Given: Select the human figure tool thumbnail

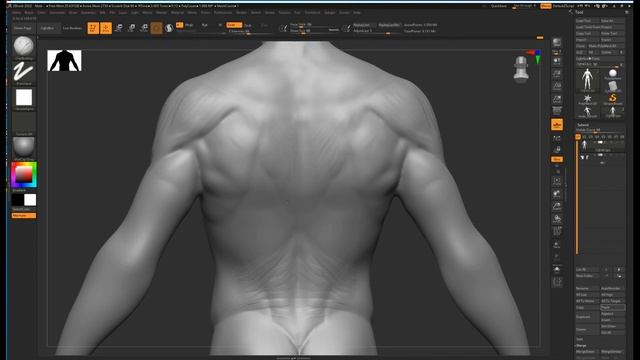Looking at the screenshot, I should tap(587, 80).
